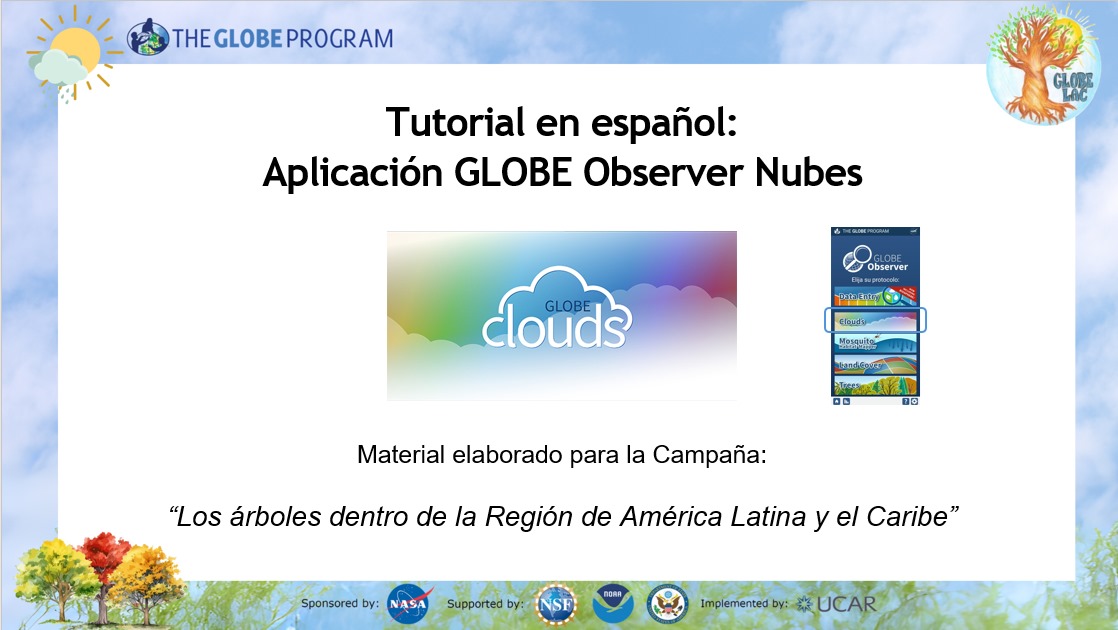
Task: Click the "THE GLOBE PROGRAM" header text
Action: 283,38
